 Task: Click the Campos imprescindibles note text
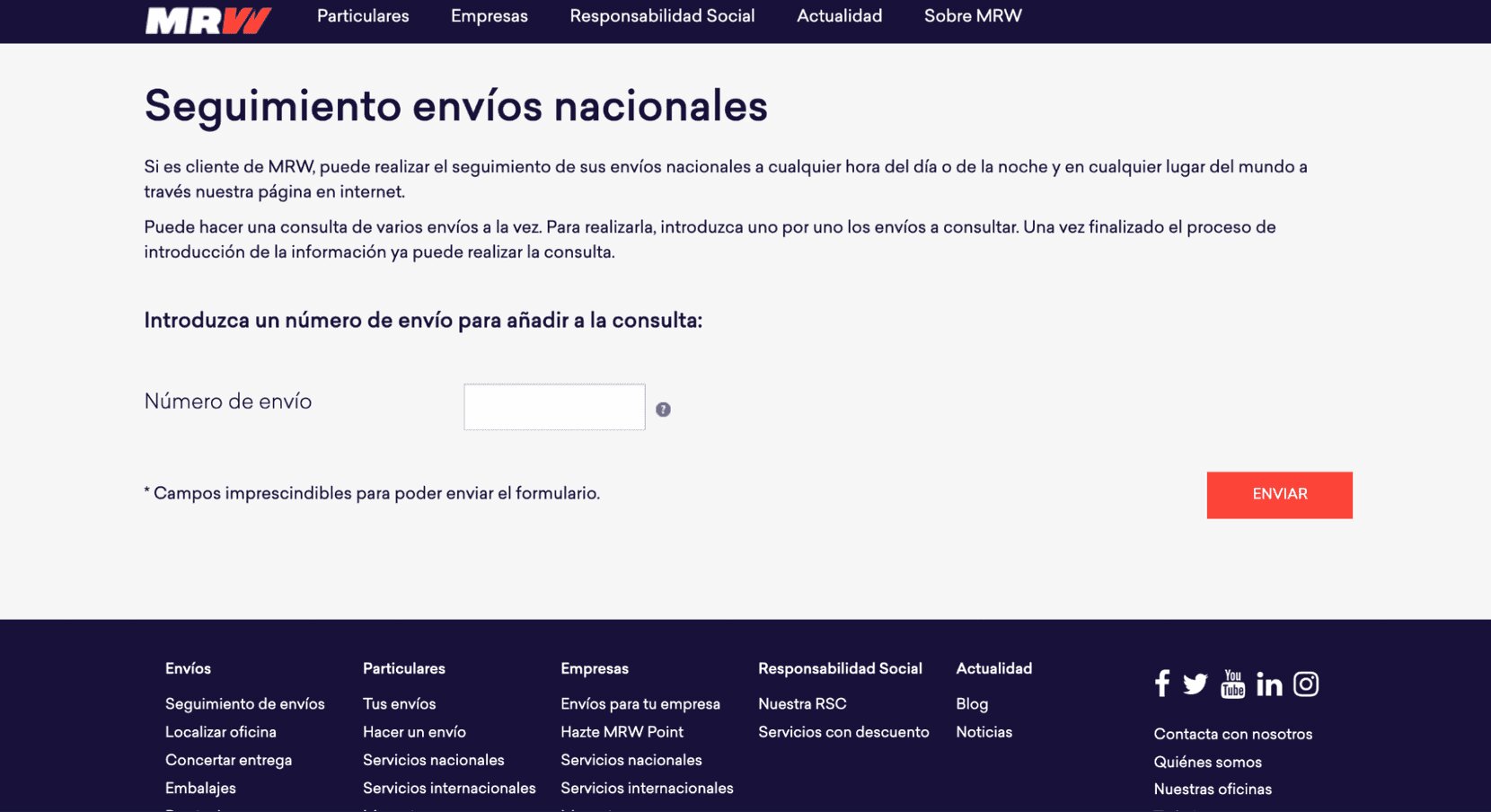(372, 493)
